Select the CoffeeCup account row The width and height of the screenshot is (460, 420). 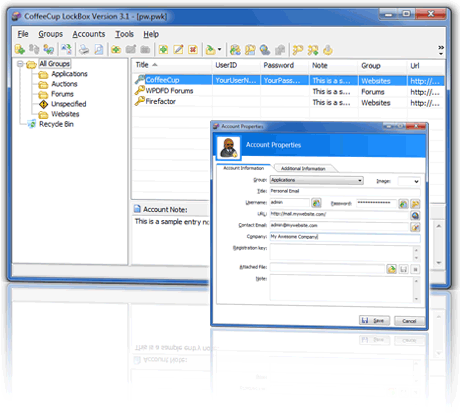point(289,80)
